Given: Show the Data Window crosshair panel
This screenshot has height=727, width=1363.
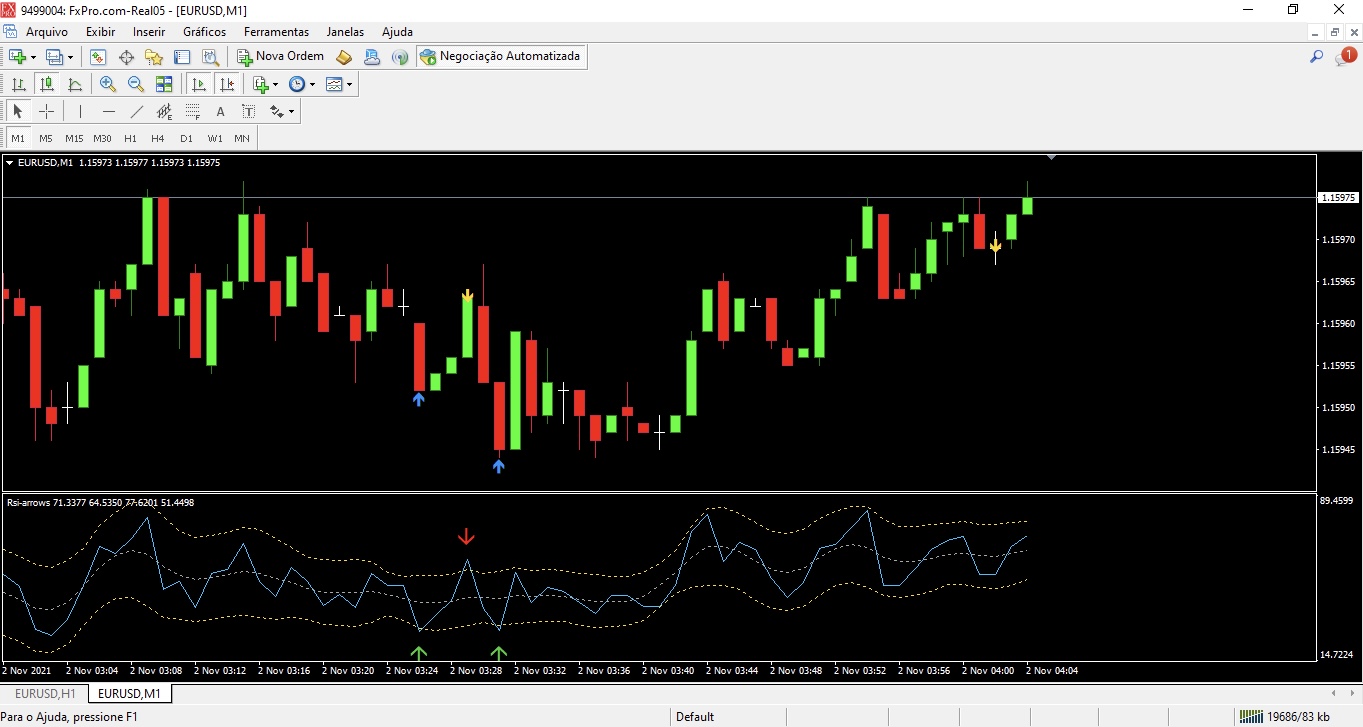Looking at the screenshot, I should coord(126,57).
